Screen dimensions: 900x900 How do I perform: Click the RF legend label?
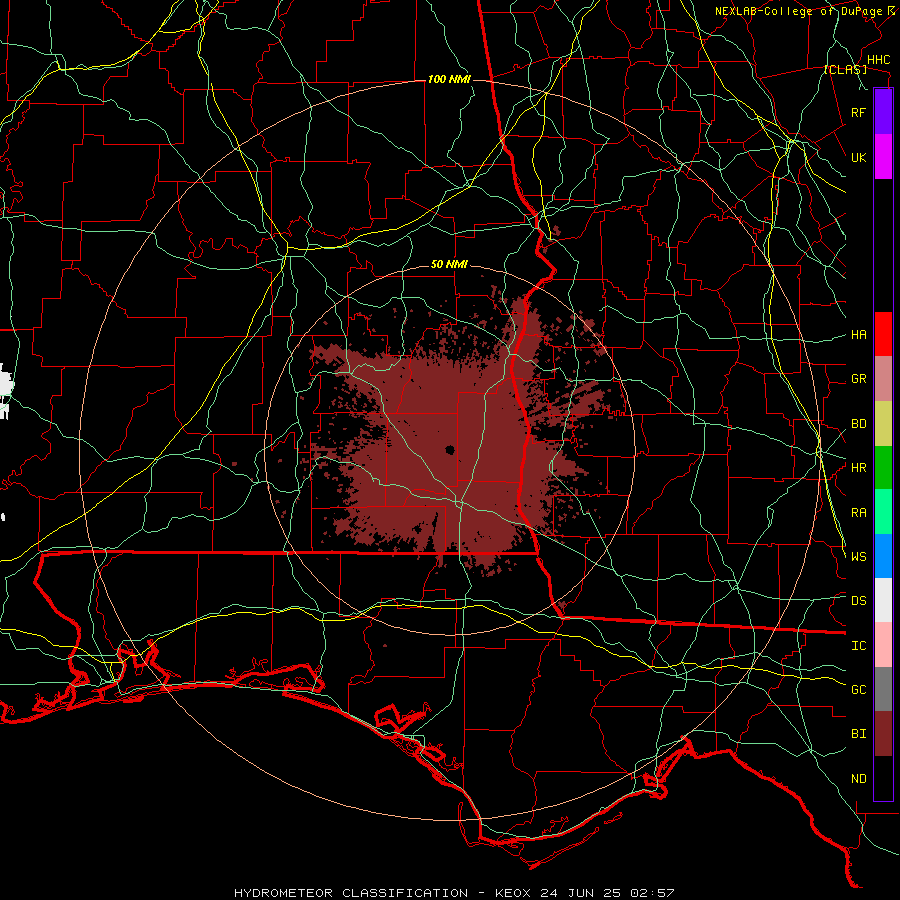(859, 112)
